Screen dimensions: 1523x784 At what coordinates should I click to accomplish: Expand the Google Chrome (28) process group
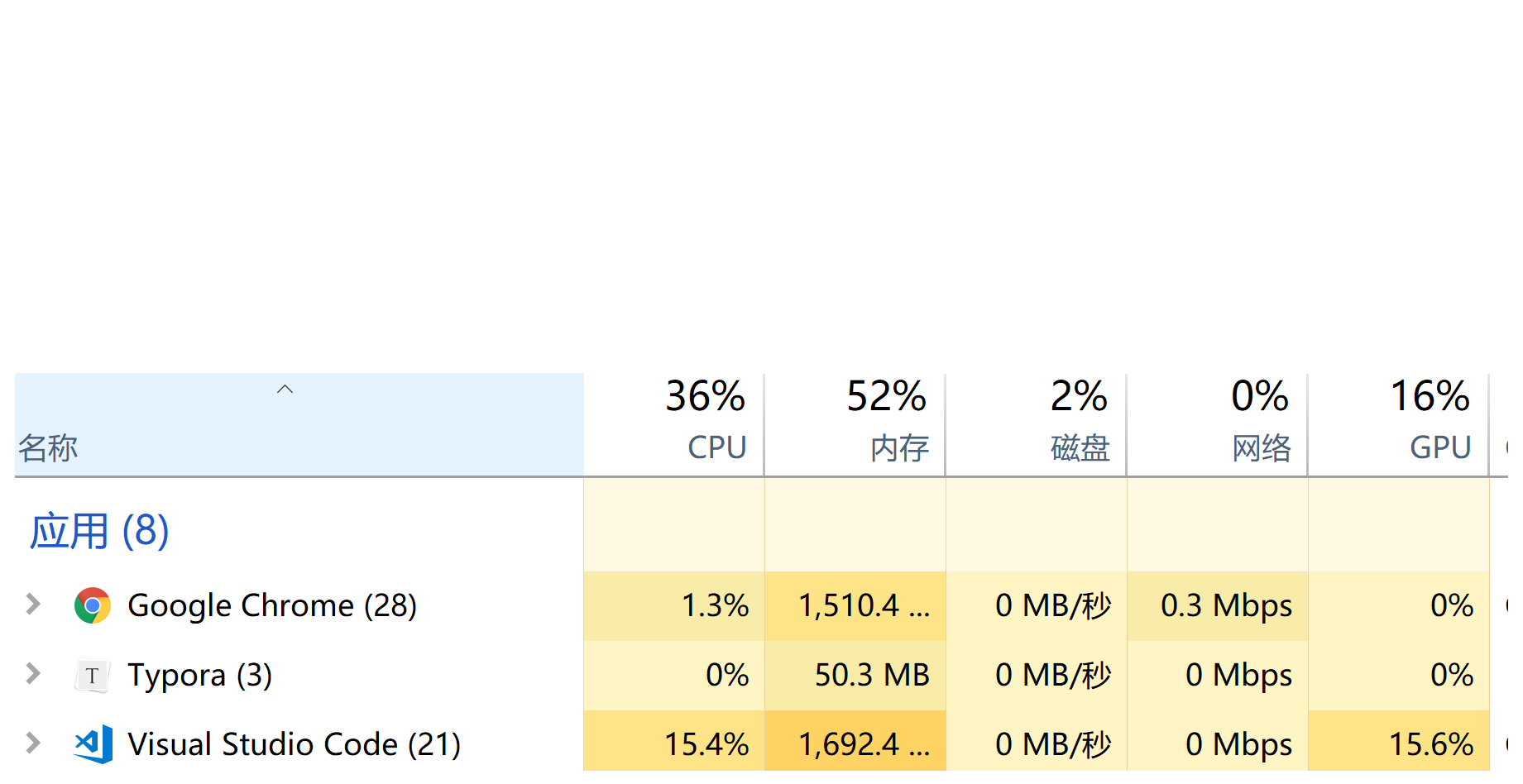pos(32,605)
